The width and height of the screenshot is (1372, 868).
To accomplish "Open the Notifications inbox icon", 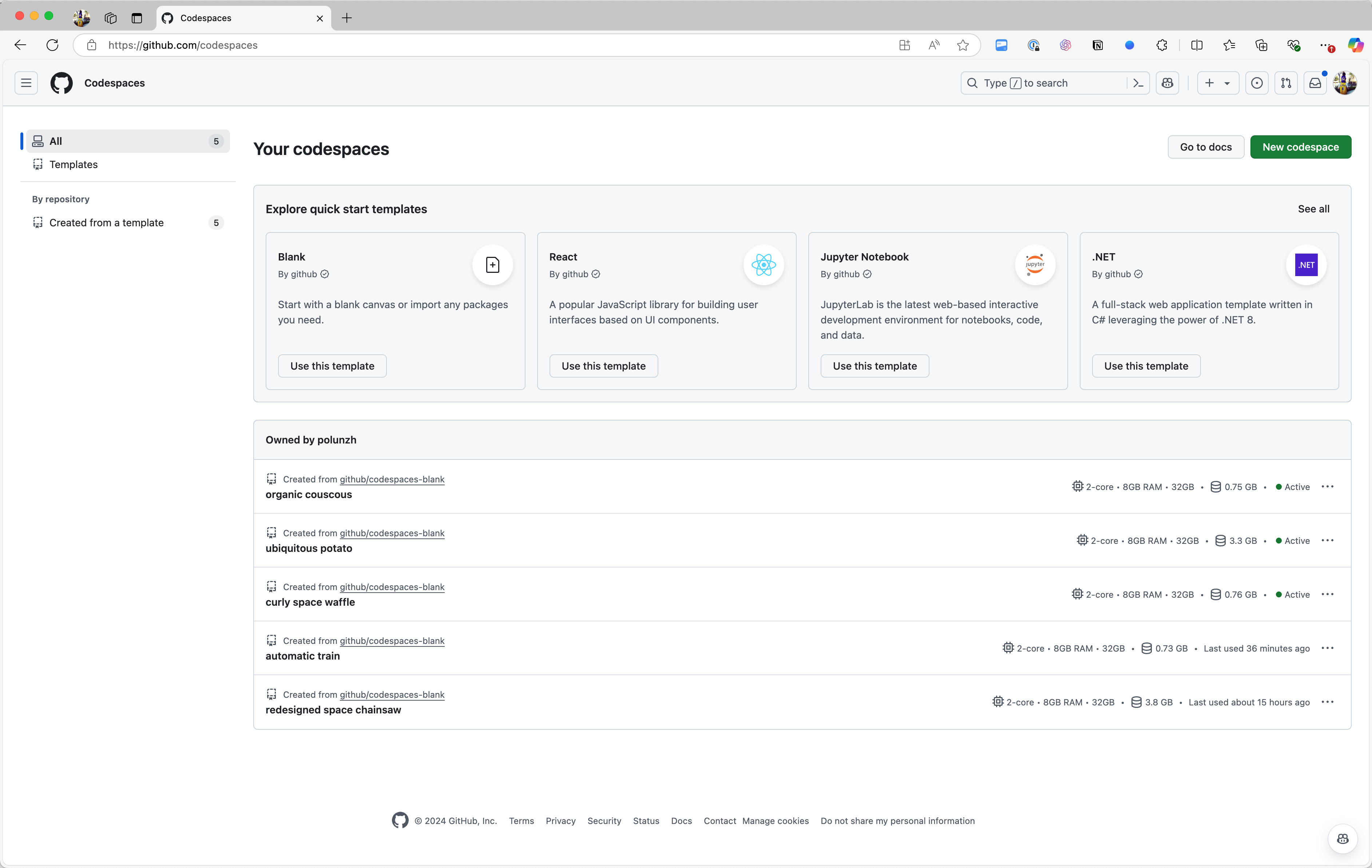I will click(x=1315, y=83).
